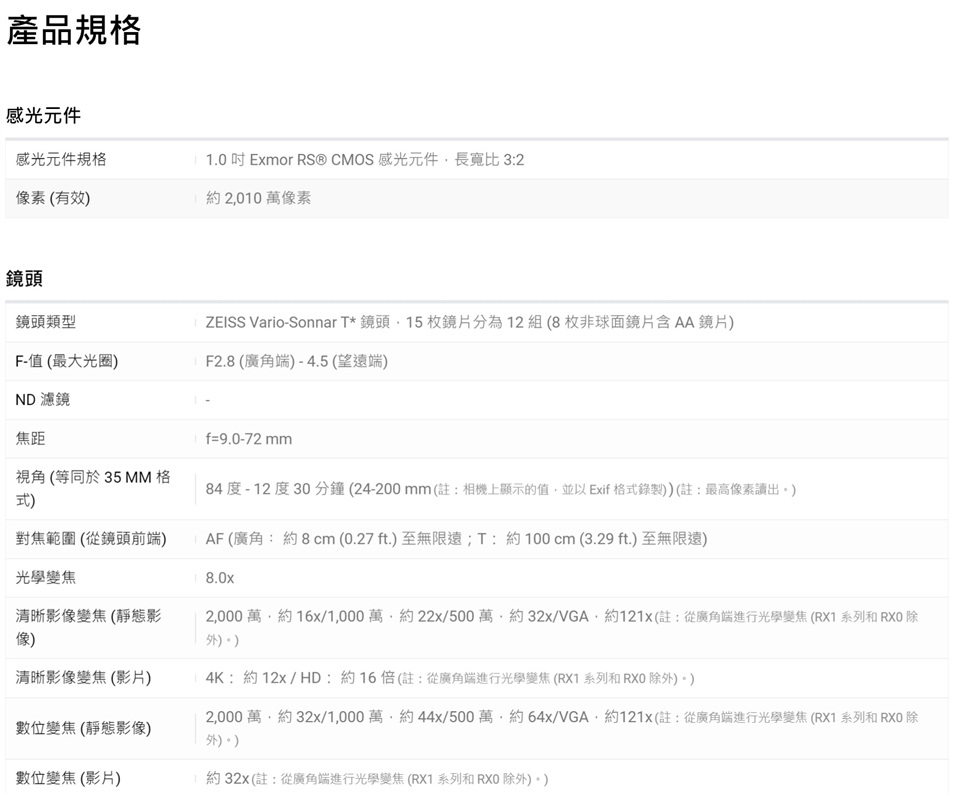Image resolution: width=960 pixels, height=795 pixels.
Task: Click the 清晰影像變焦 (影片) row label
Action: coord(83,678)
